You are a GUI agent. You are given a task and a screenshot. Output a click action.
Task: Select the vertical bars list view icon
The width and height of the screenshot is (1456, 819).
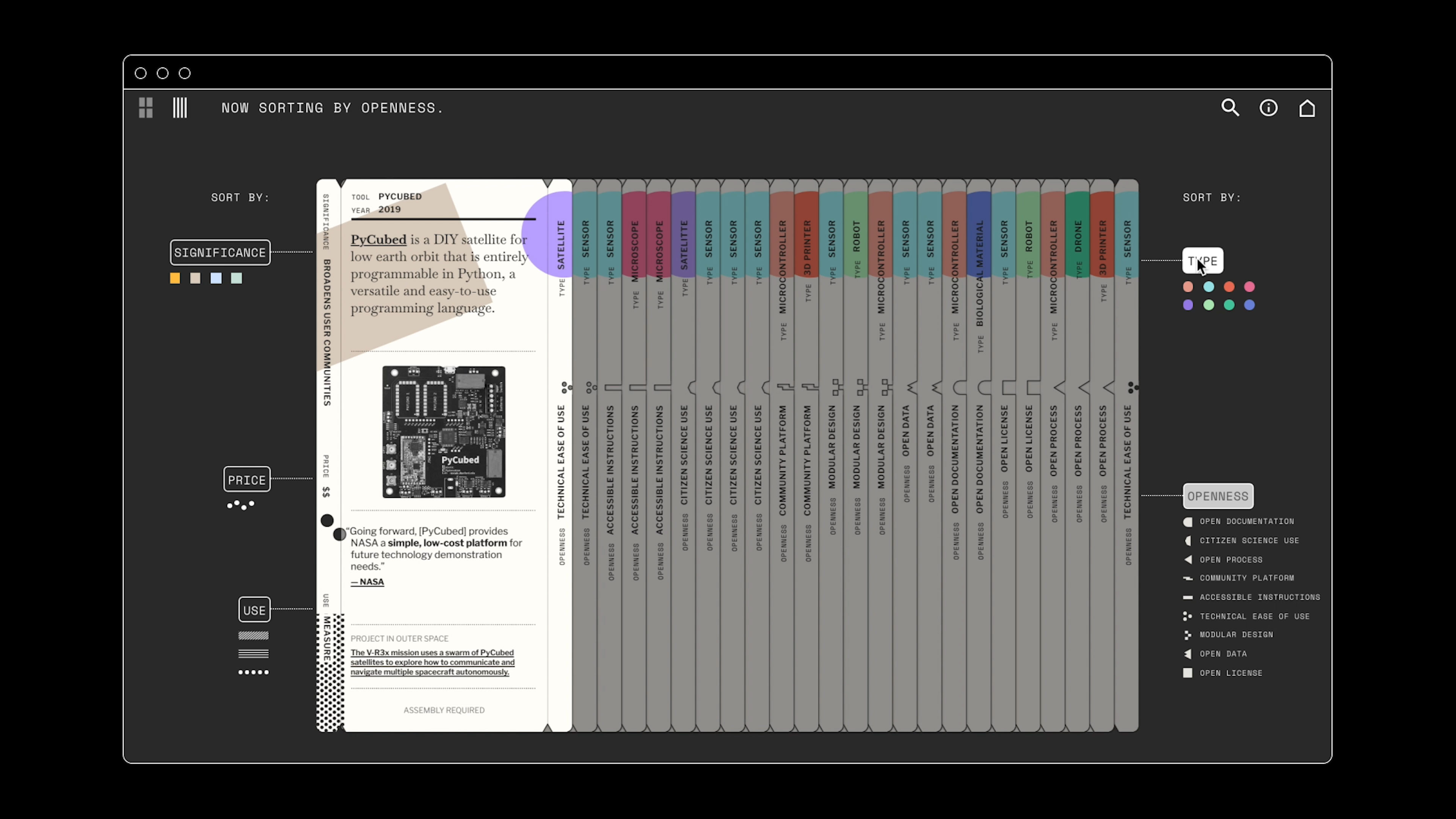(x=180, y=107)
